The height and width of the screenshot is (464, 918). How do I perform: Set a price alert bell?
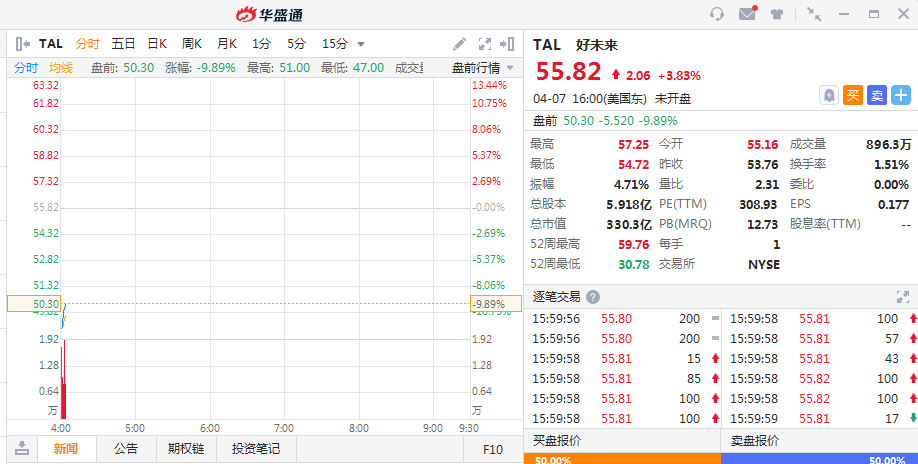tap(829, 95)
